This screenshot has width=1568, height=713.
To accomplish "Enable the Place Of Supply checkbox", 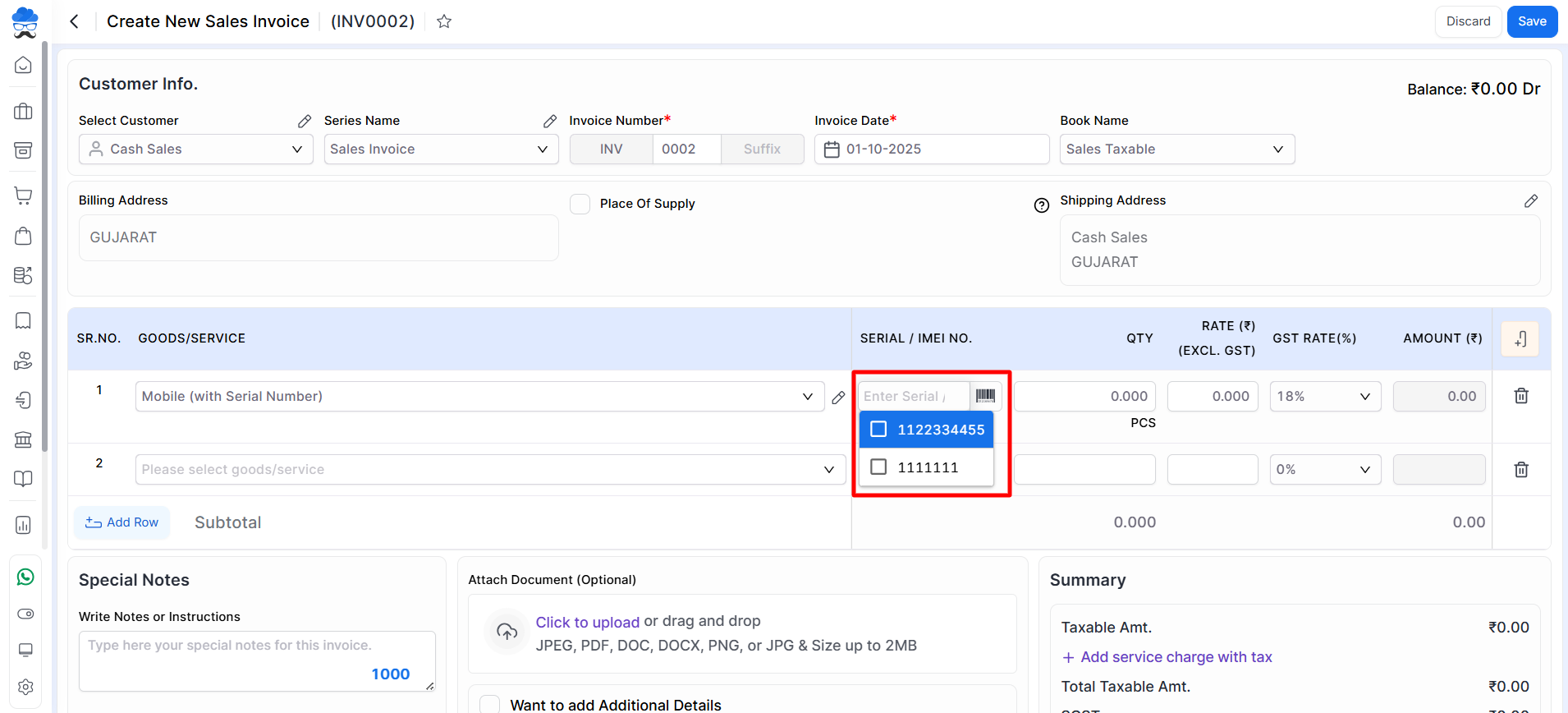I will coord(580,204).
